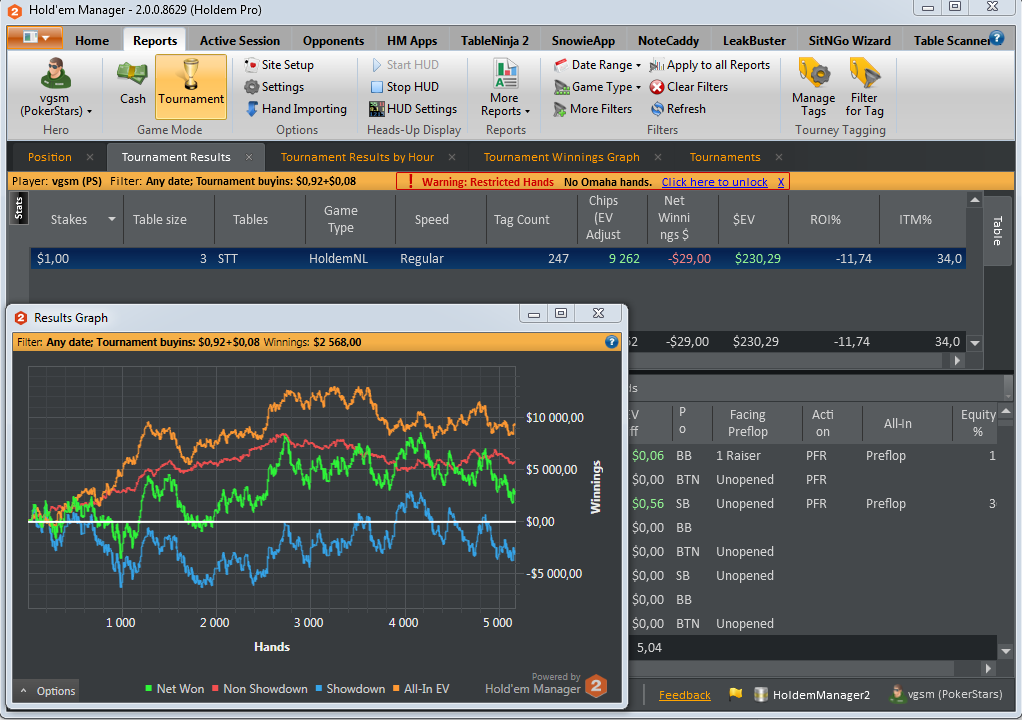The width and height of the screenshot is (1022, 720).
Task: Open Site Setup options
Action: [x=279, y=65]
